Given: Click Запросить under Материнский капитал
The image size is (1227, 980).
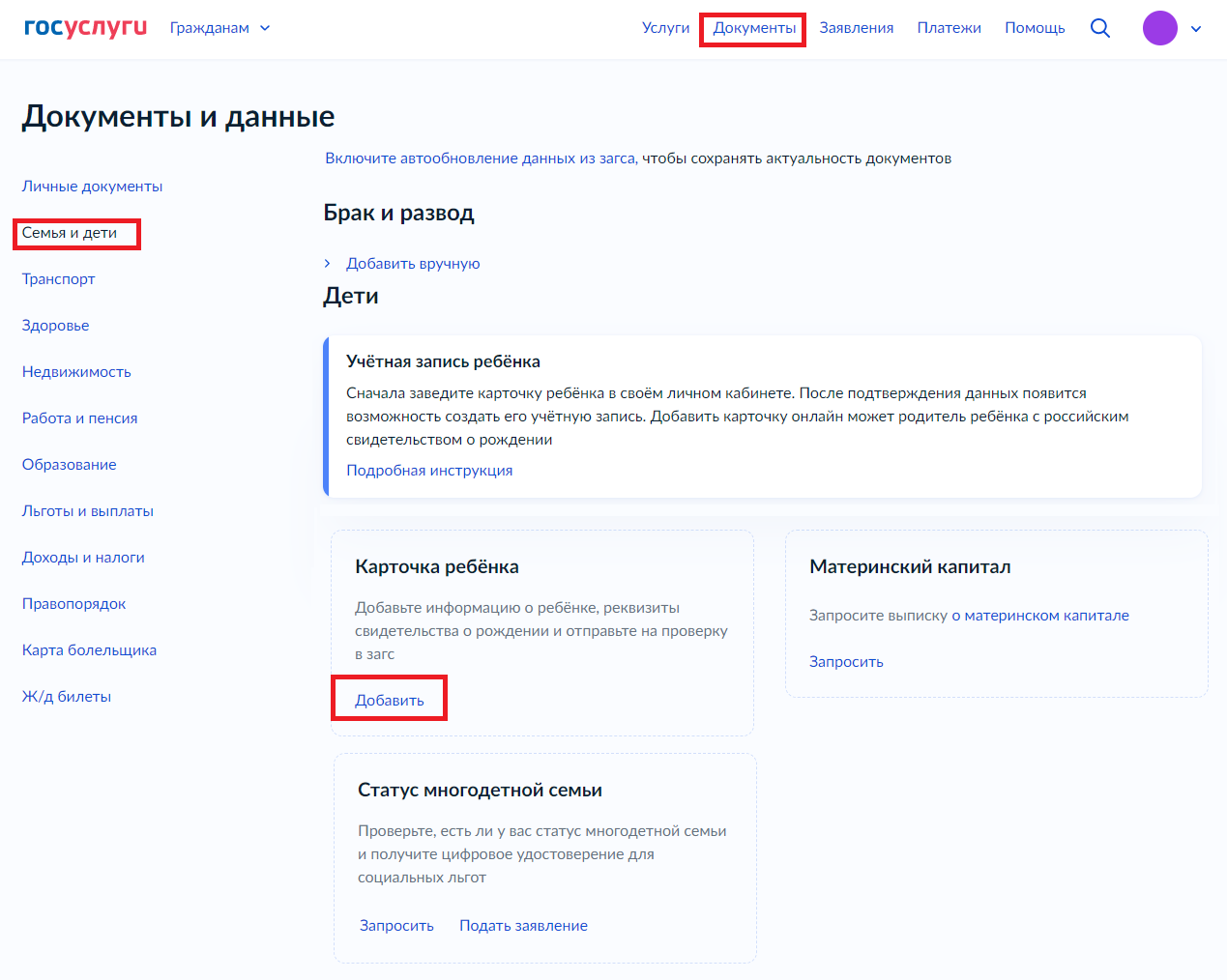Looking at the screenshot, I should tap(846, 662).
